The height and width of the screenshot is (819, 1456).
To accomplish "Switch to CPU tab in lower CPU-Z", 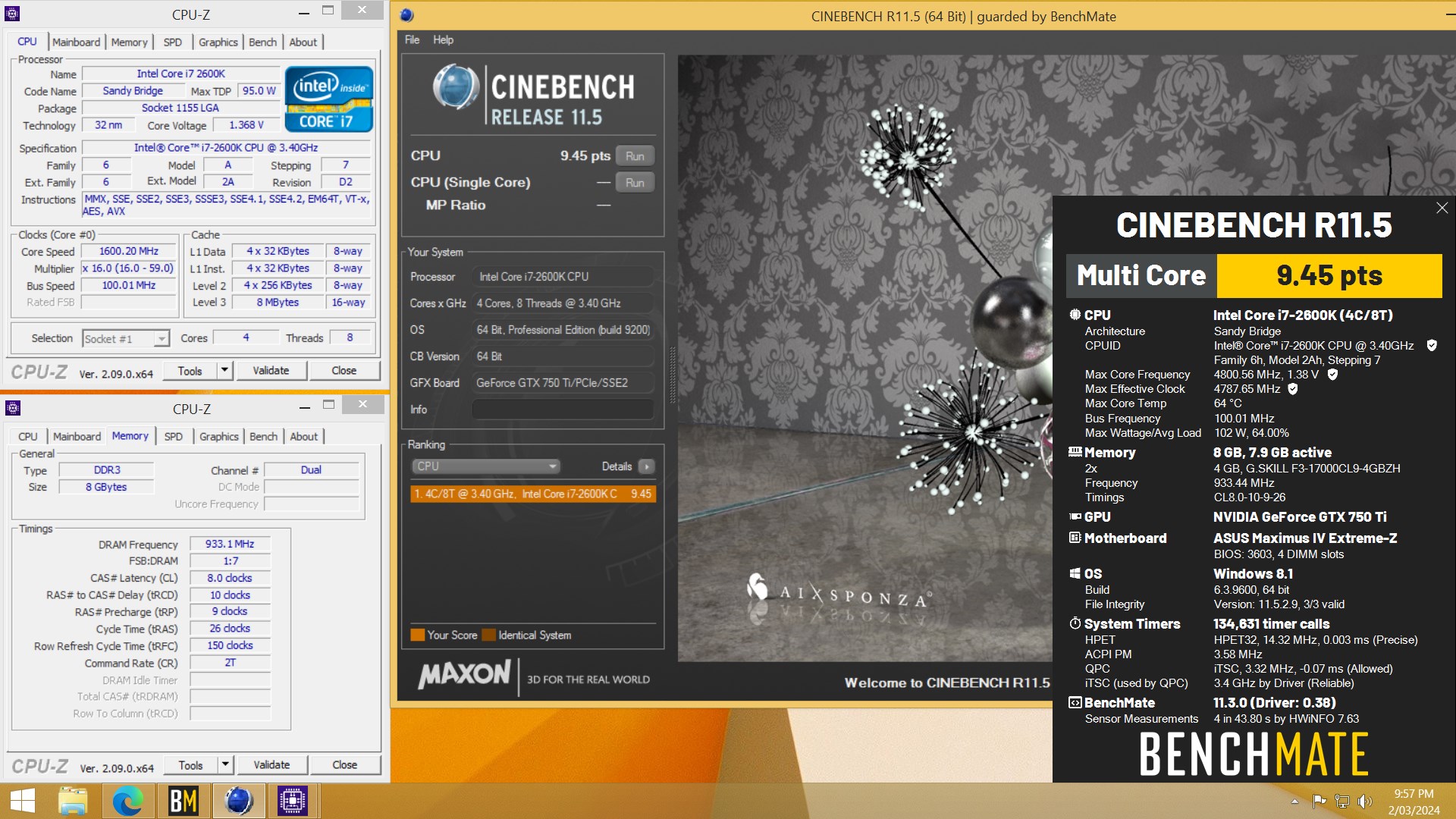I will pos(28,437).
